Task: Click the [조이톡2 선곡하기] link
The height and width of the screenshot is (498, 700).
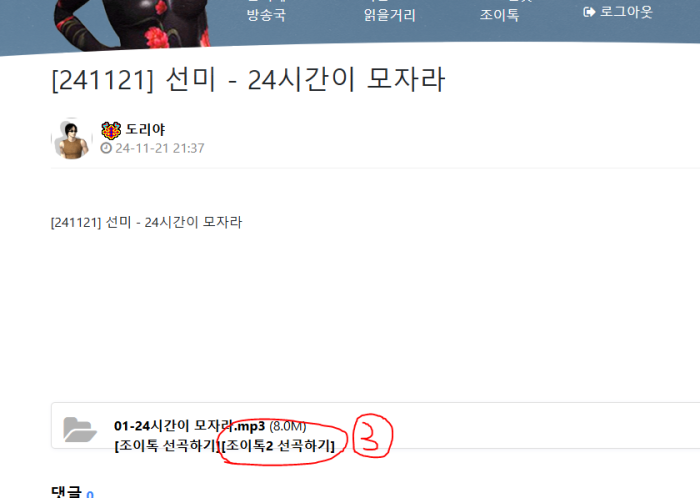Action: (x=278, y=445)
